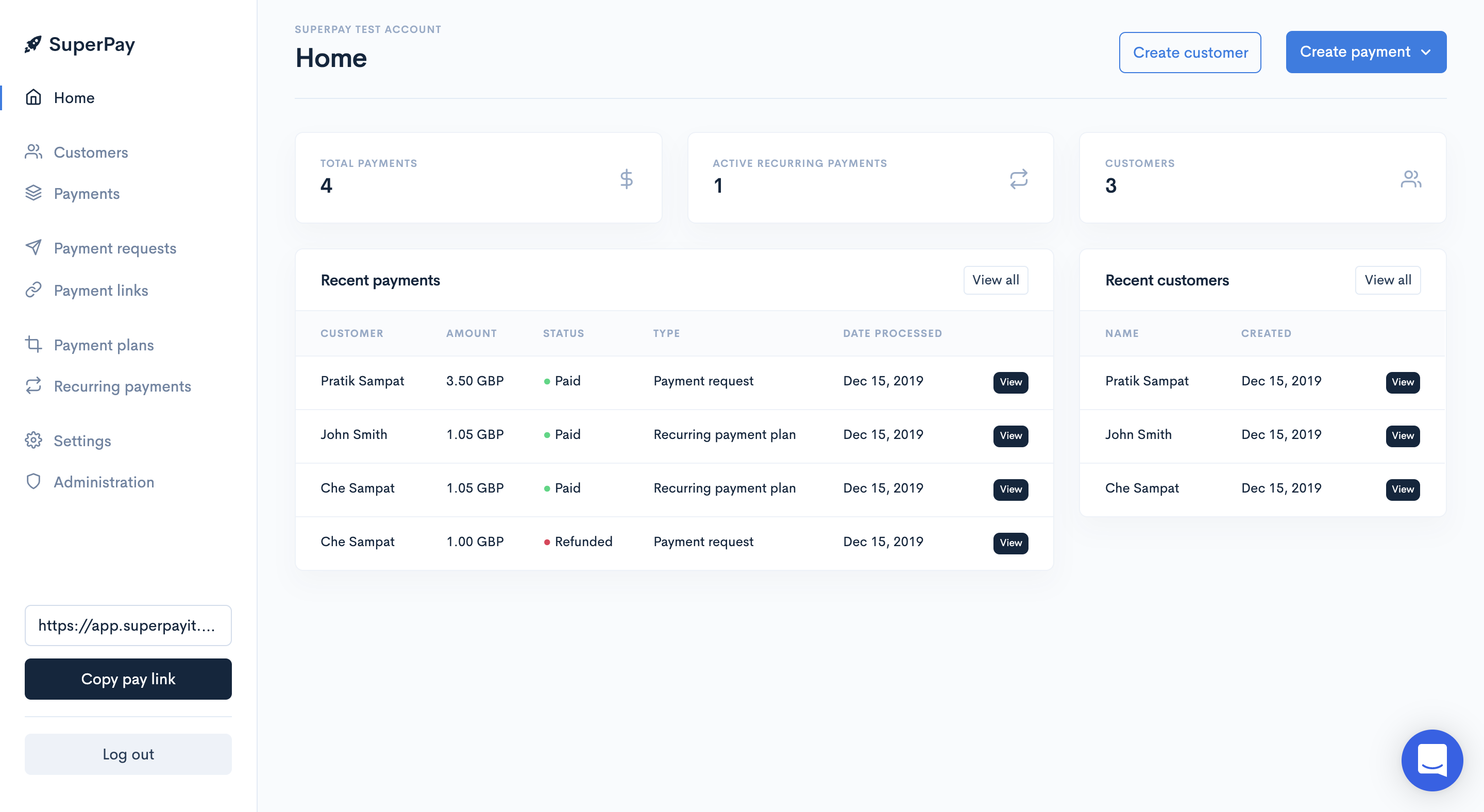Open the Create payment dropdown

coord(1366,52)
